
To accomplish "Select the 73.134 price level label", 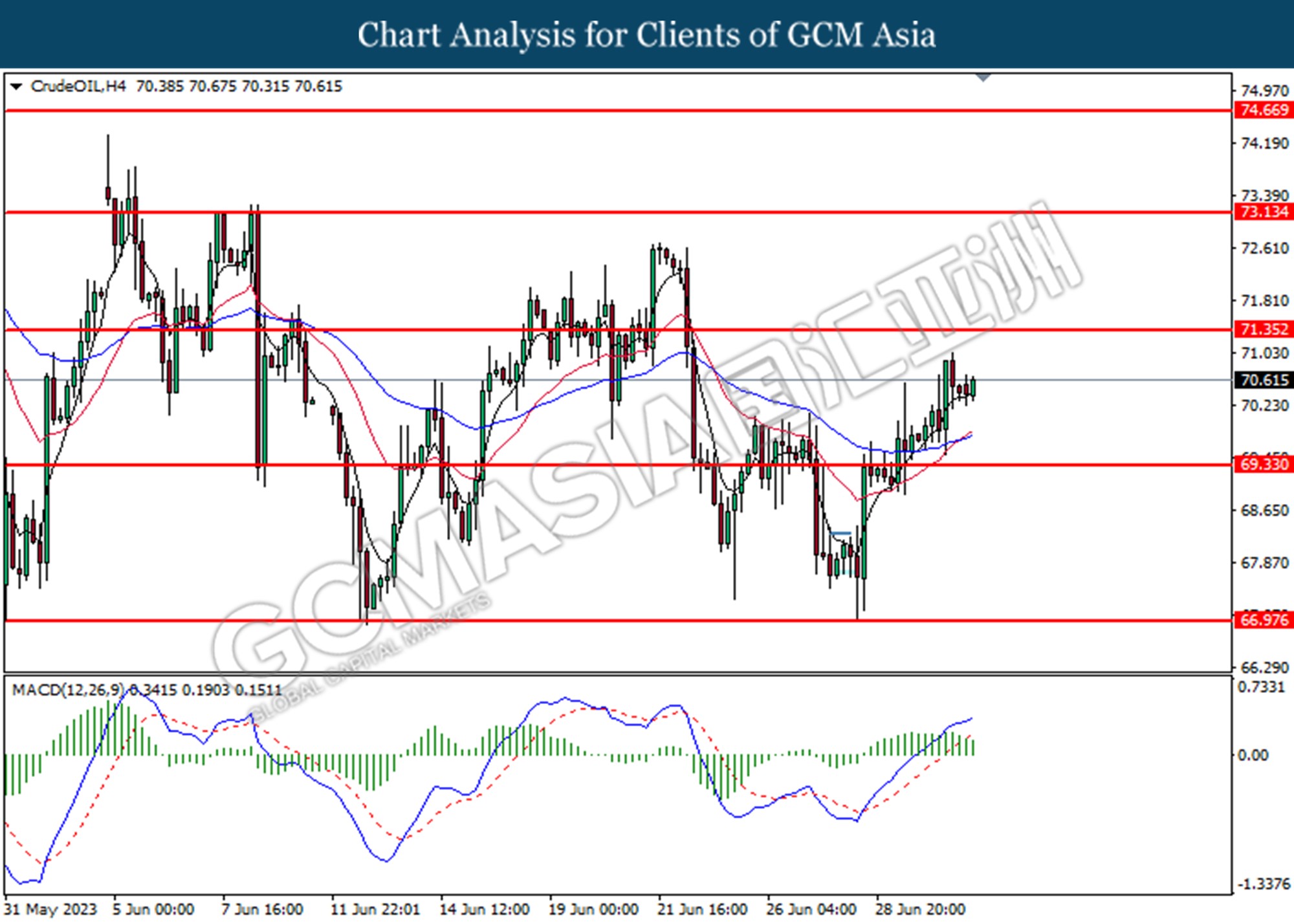I will [x=1264, y=212].
